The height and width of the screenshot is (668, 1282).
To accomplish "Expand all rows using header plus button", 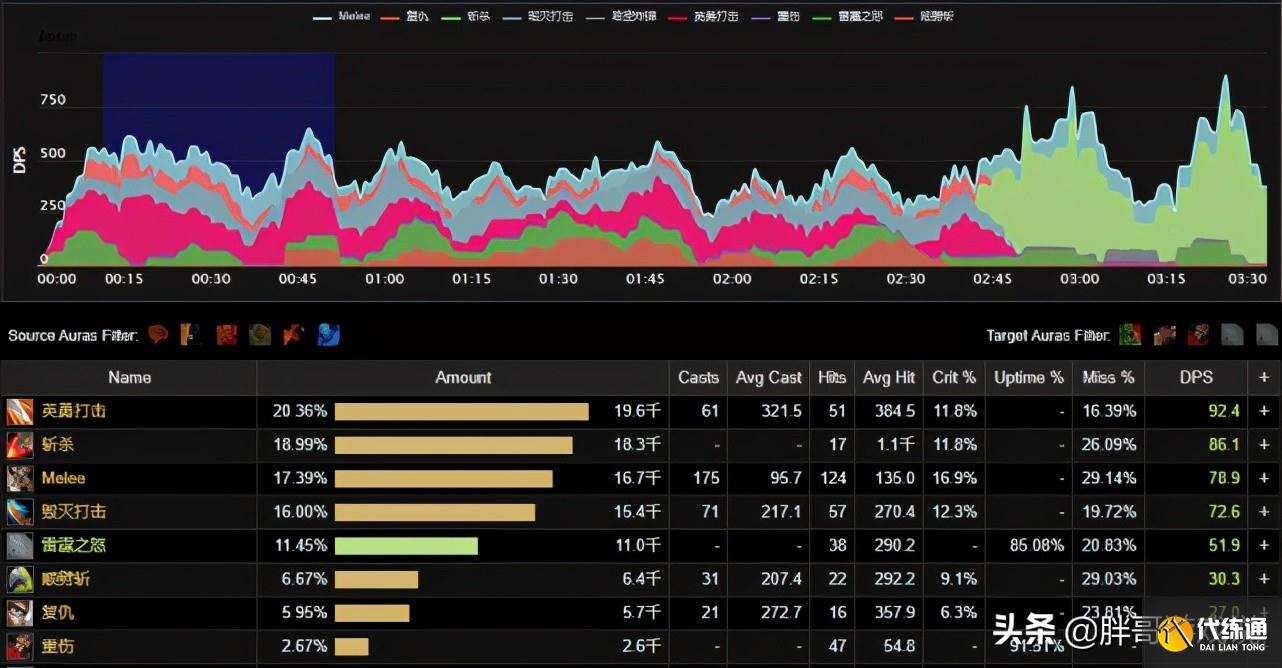I will point(1264,377).
